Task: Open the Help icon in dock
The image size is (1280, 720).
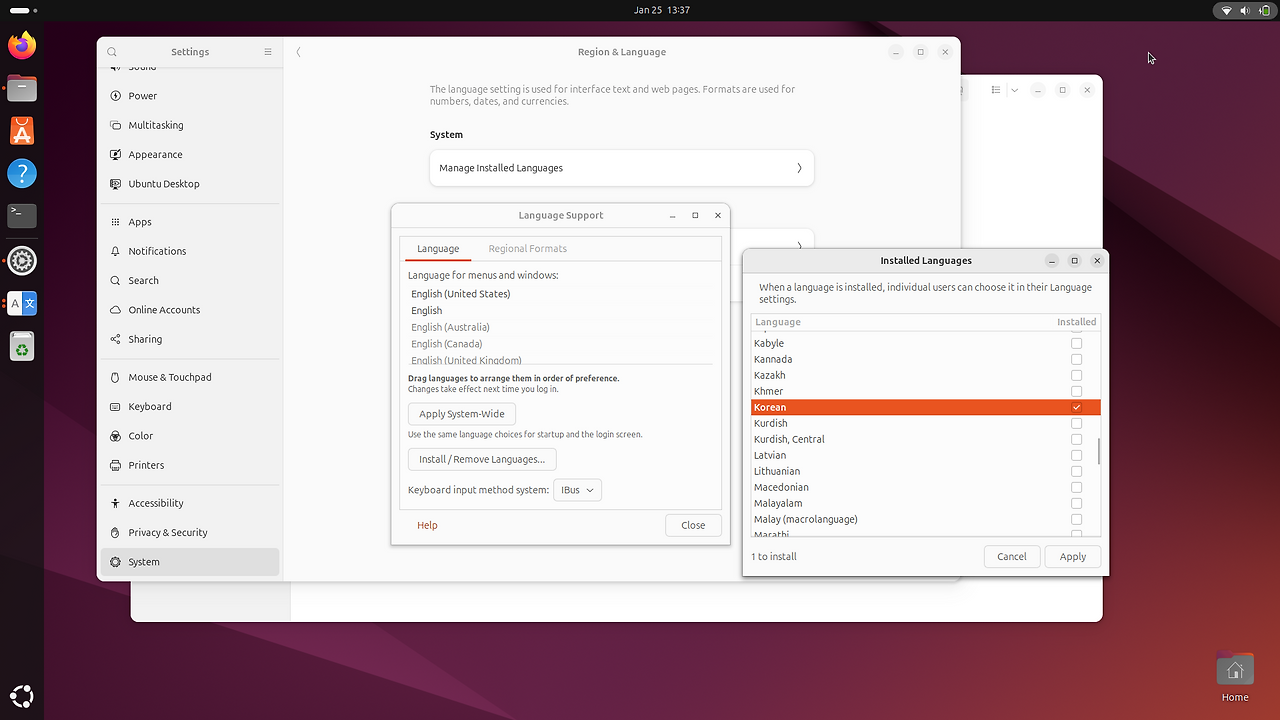Action: (x=22, y=173)
